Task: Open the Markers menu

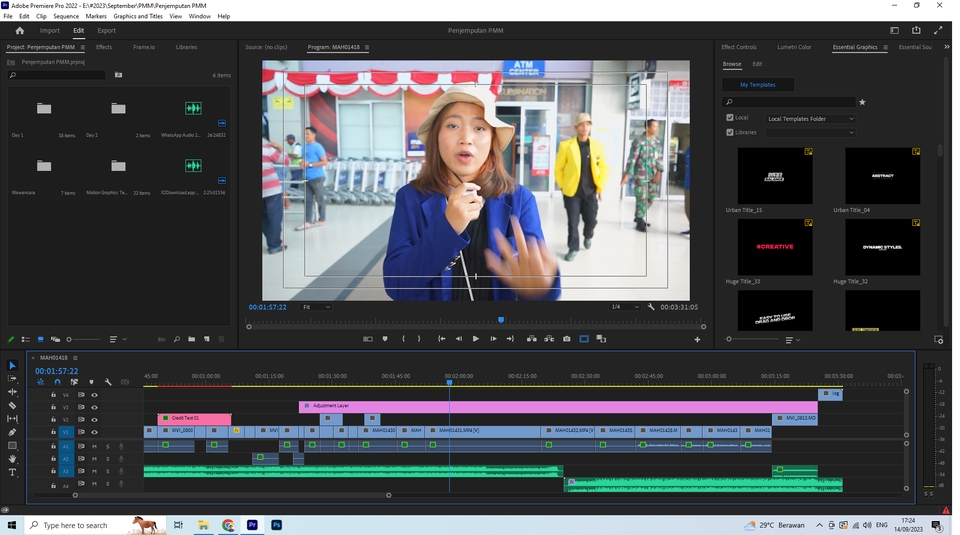Action: (x=96, y=17)
